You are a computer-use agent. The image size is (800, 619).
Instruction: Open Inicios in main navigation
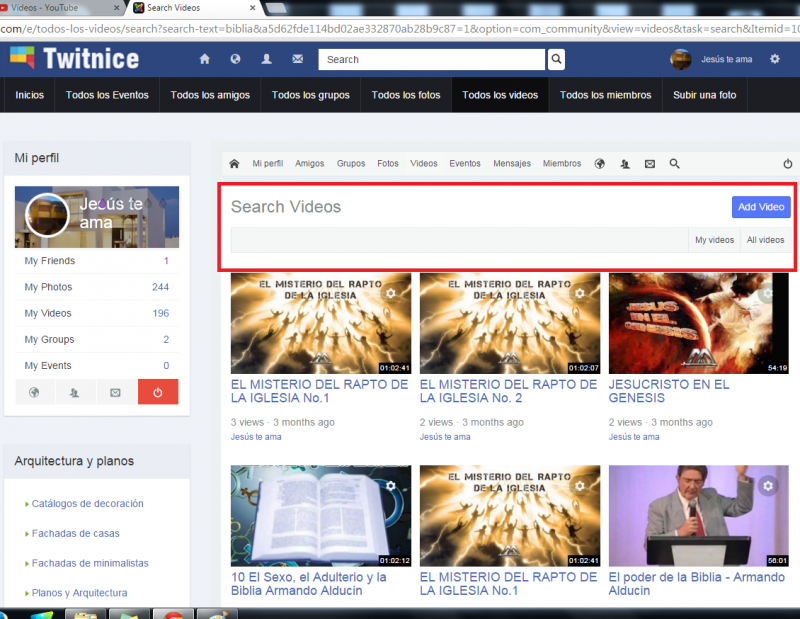30,95
